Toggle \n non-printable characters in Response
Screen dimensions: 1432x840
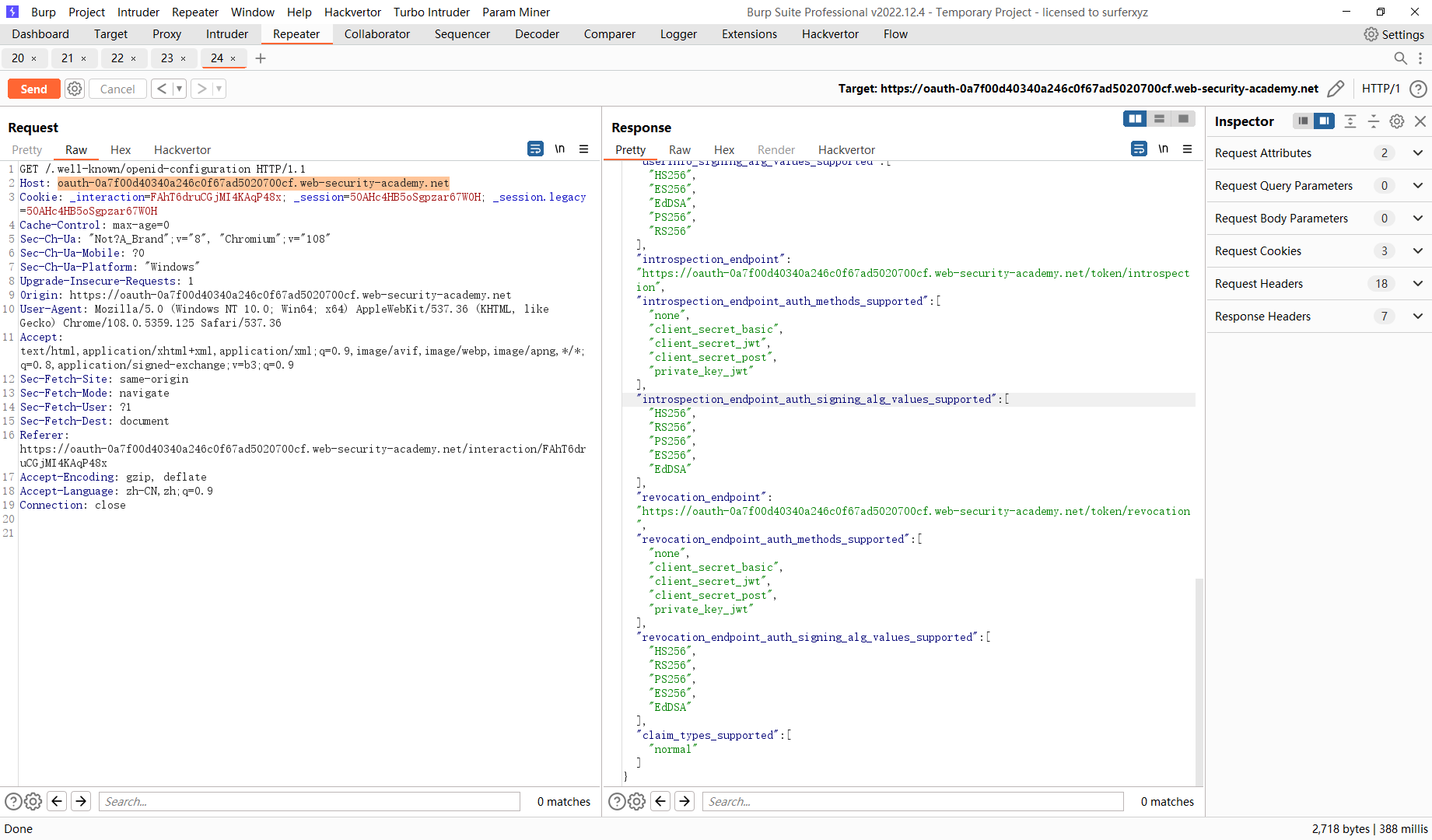click(x=1164, y=148)
